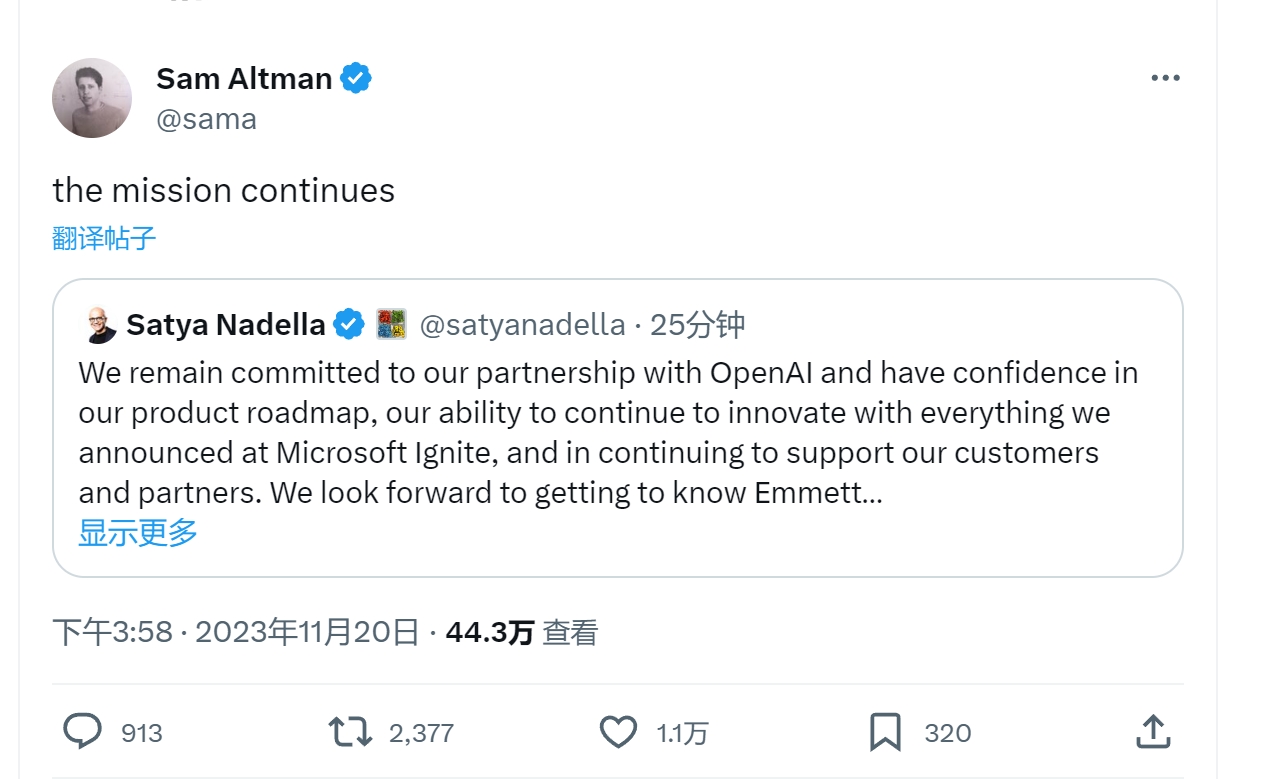Viewport: 1273px width, 779px height.
Task: Open the Satya Nadella display name
Action: click(x=226, y=324)
